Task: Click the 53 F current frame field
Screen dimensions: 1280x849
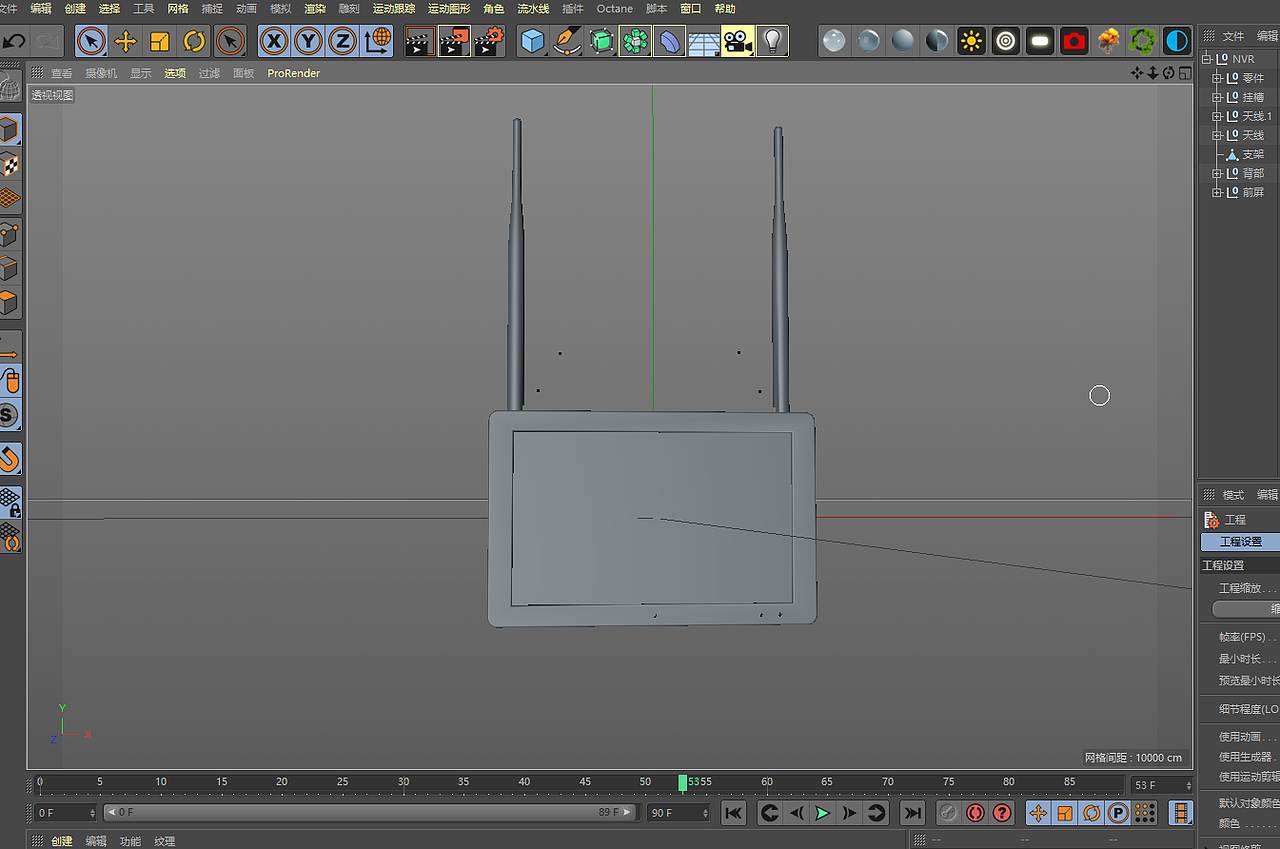Action: click(1161, 785)
